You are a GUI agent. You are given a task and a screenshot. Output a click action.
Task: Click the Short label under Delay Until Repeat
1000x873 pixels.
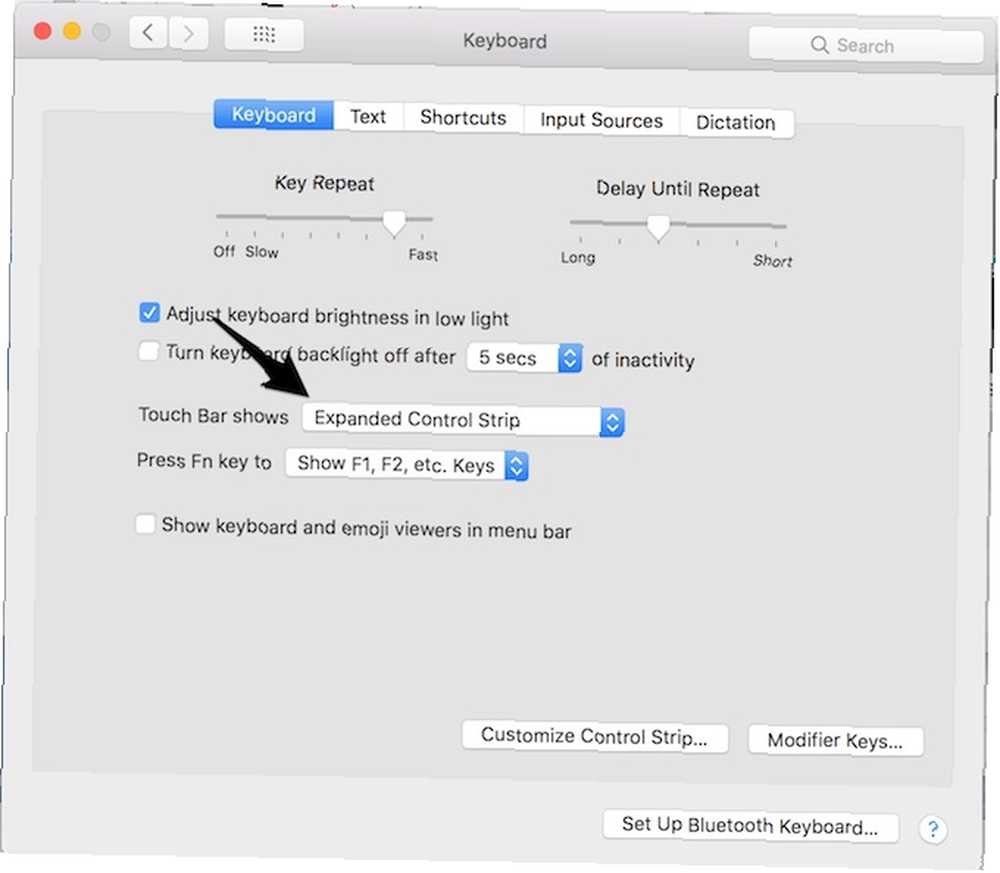coord(772,261)
